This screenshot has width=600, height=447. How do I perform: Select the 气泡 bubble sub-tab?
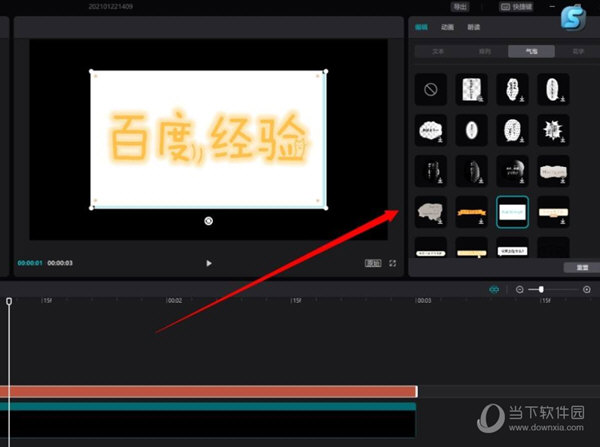coord(532,51)
